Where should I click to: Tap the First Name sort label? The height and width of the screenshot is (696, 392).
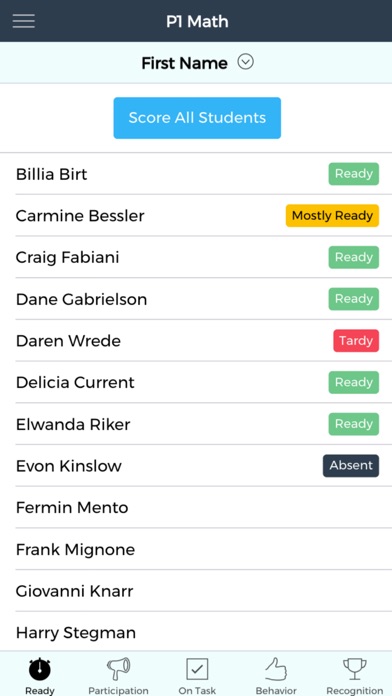184,63
